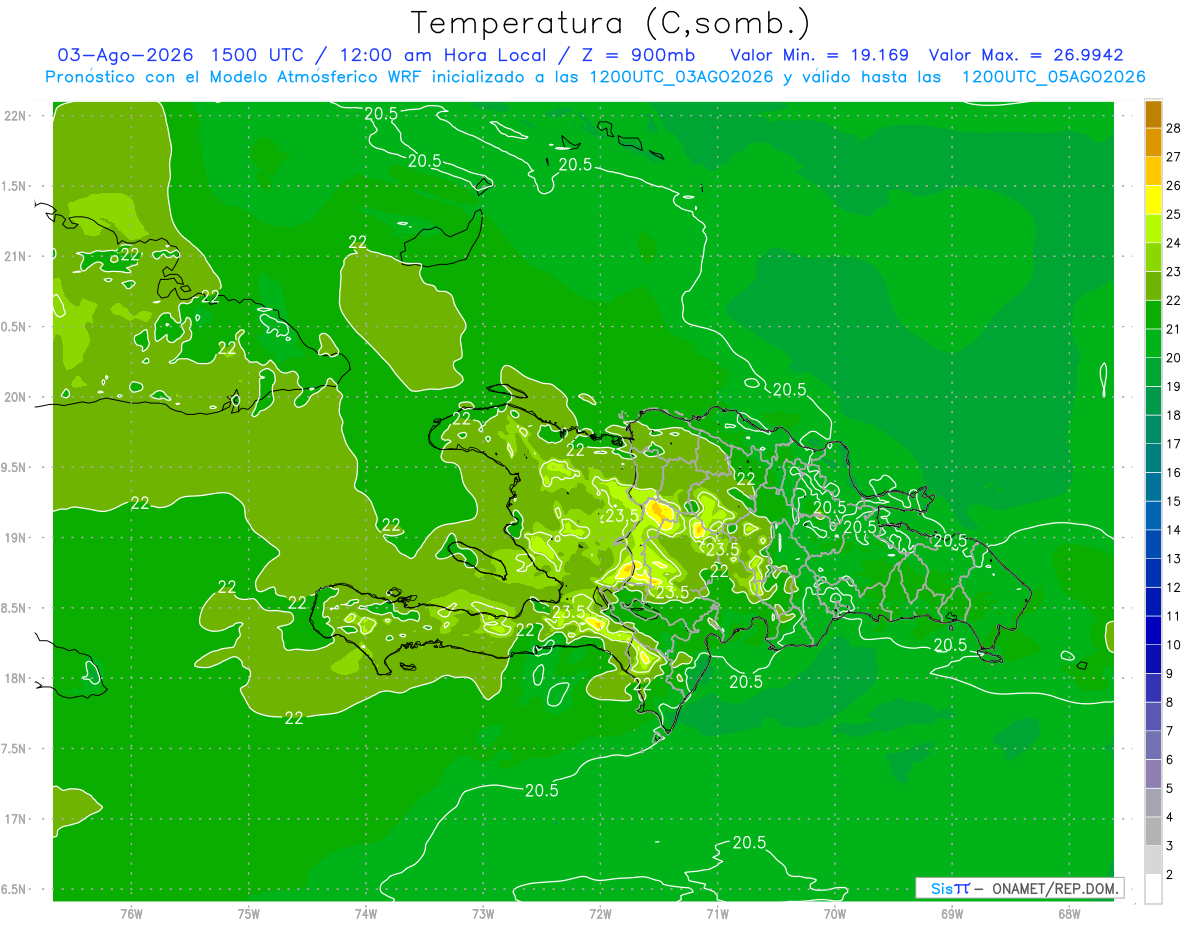Click the green swatch between 20 and 21
The width and height of the screenshot is (1200, 927).
(x=1153, y=343)
